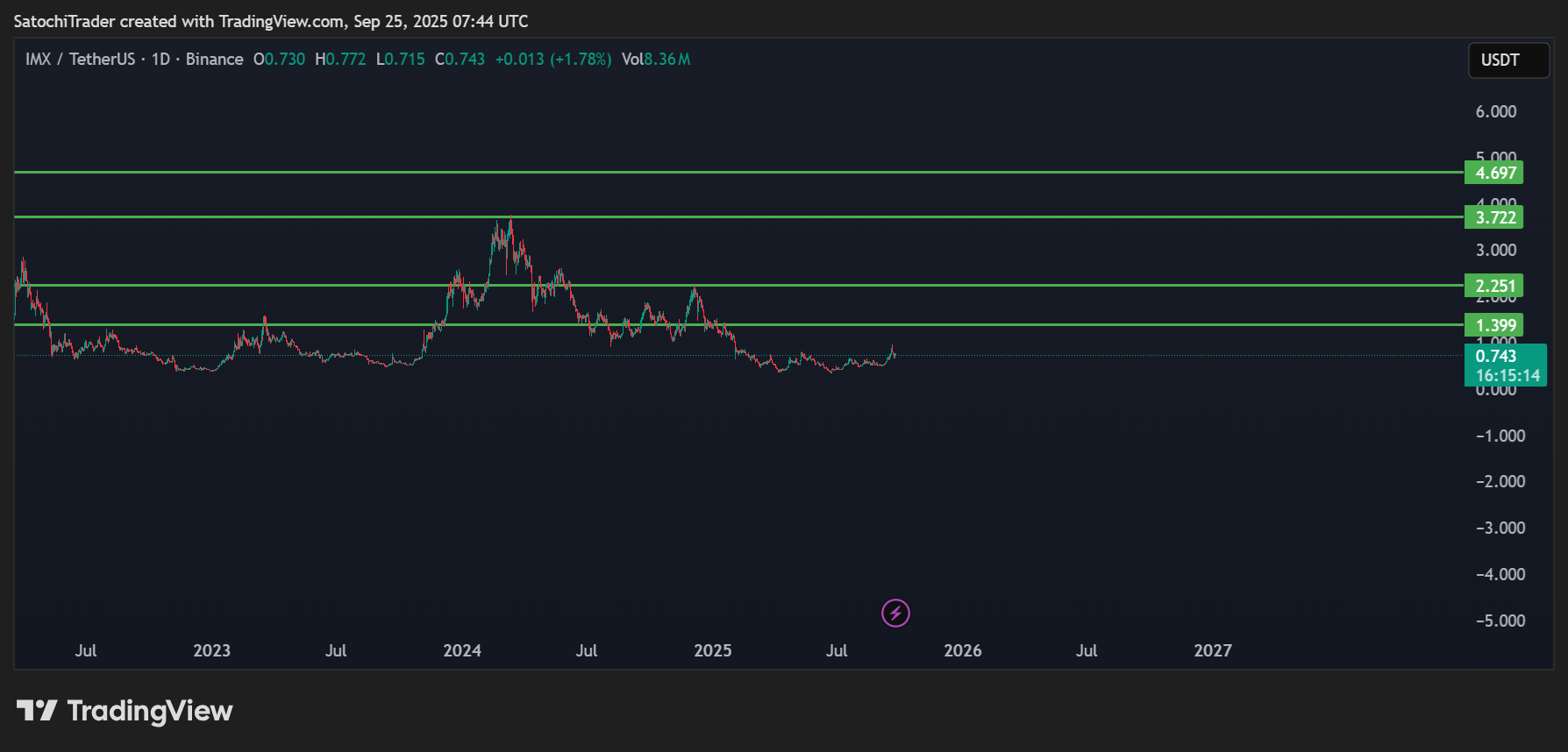
Task: Click the 2025 label on the time axis
Action: click(x=712, y=650)
